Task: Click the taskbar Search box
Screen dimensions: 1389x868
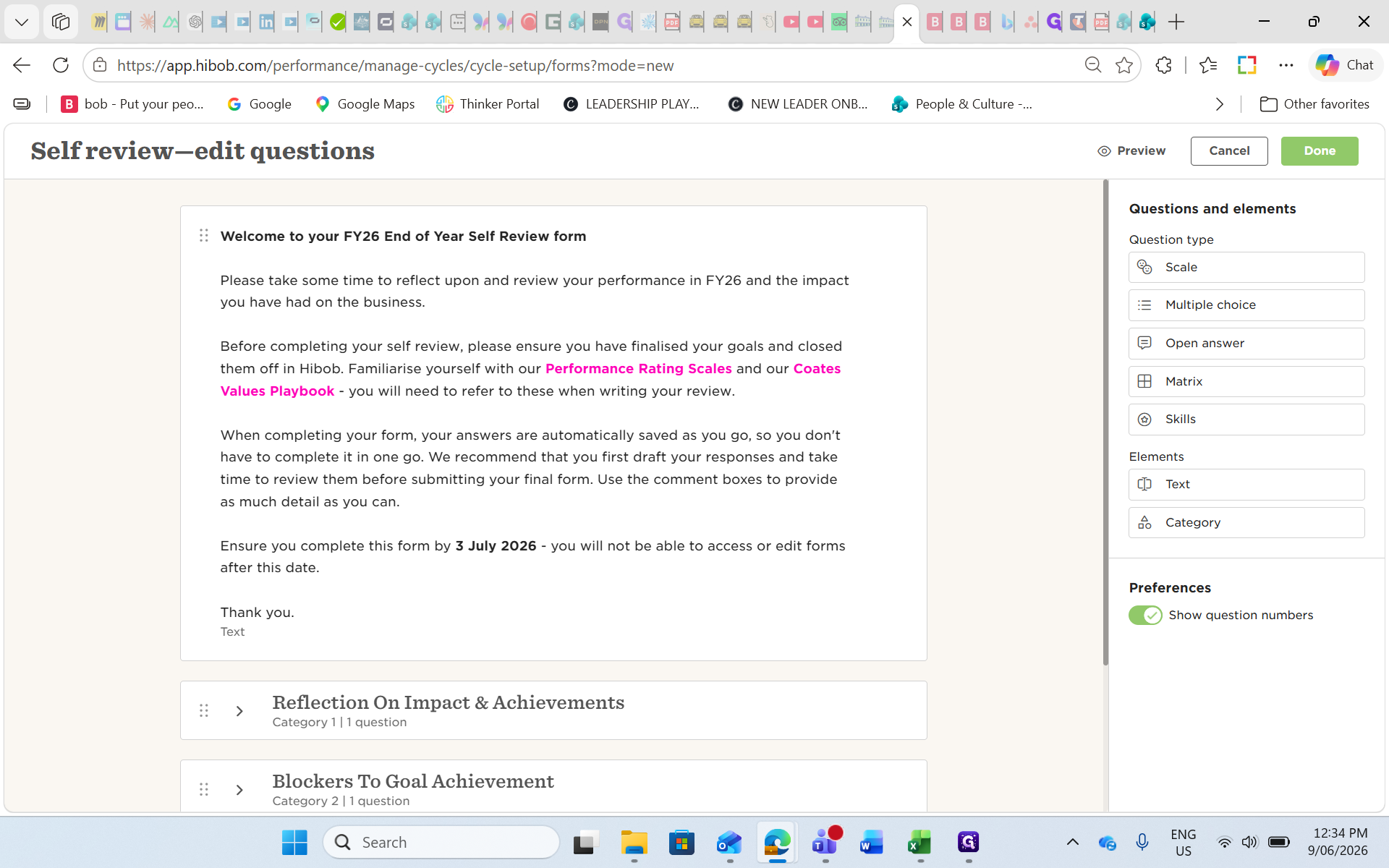Action: (441, 842)
